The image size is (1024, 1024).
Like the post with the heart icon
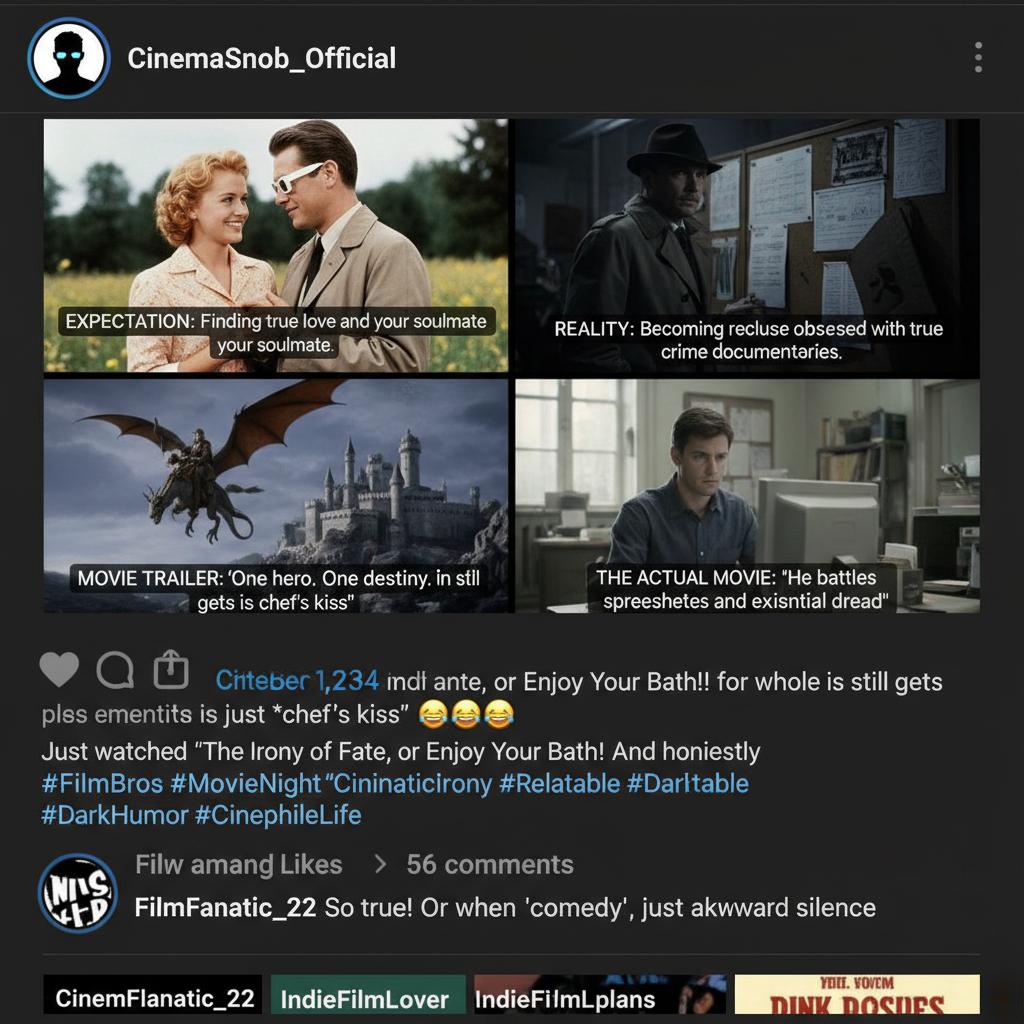pyautogui.click(x=59, y=670)
